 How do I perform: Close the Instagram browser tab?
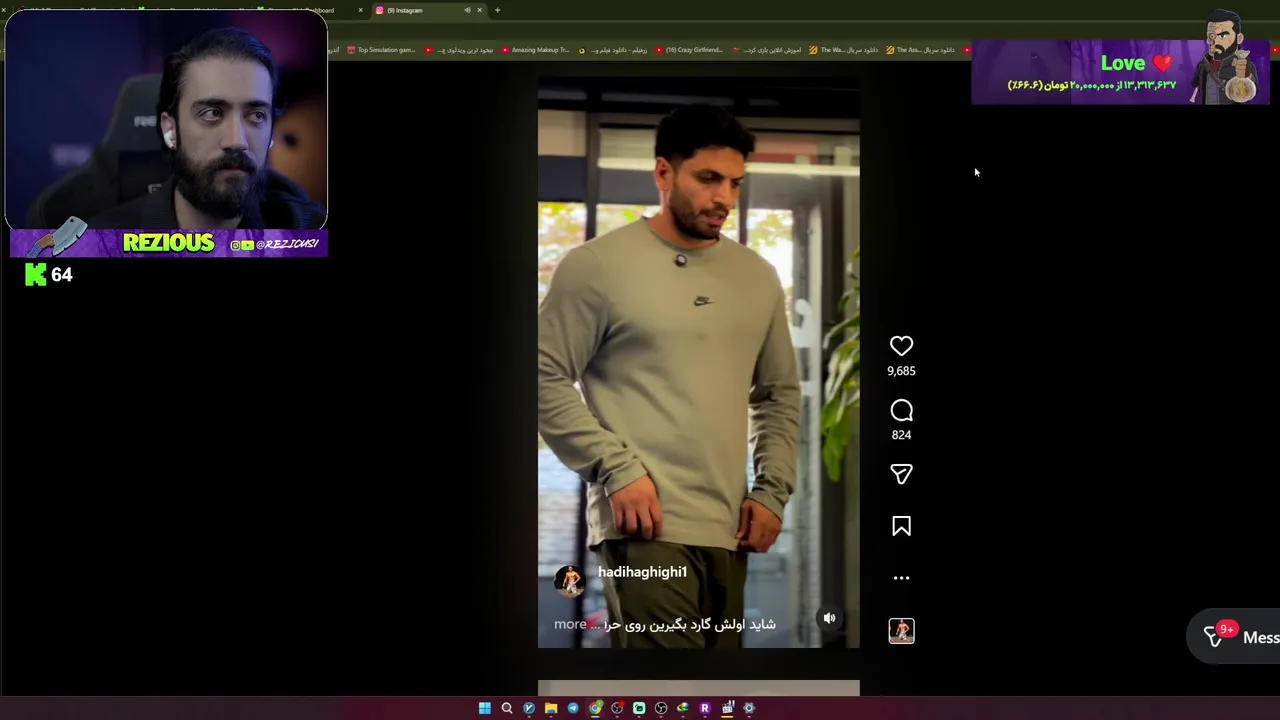click(x=479, y=10)
